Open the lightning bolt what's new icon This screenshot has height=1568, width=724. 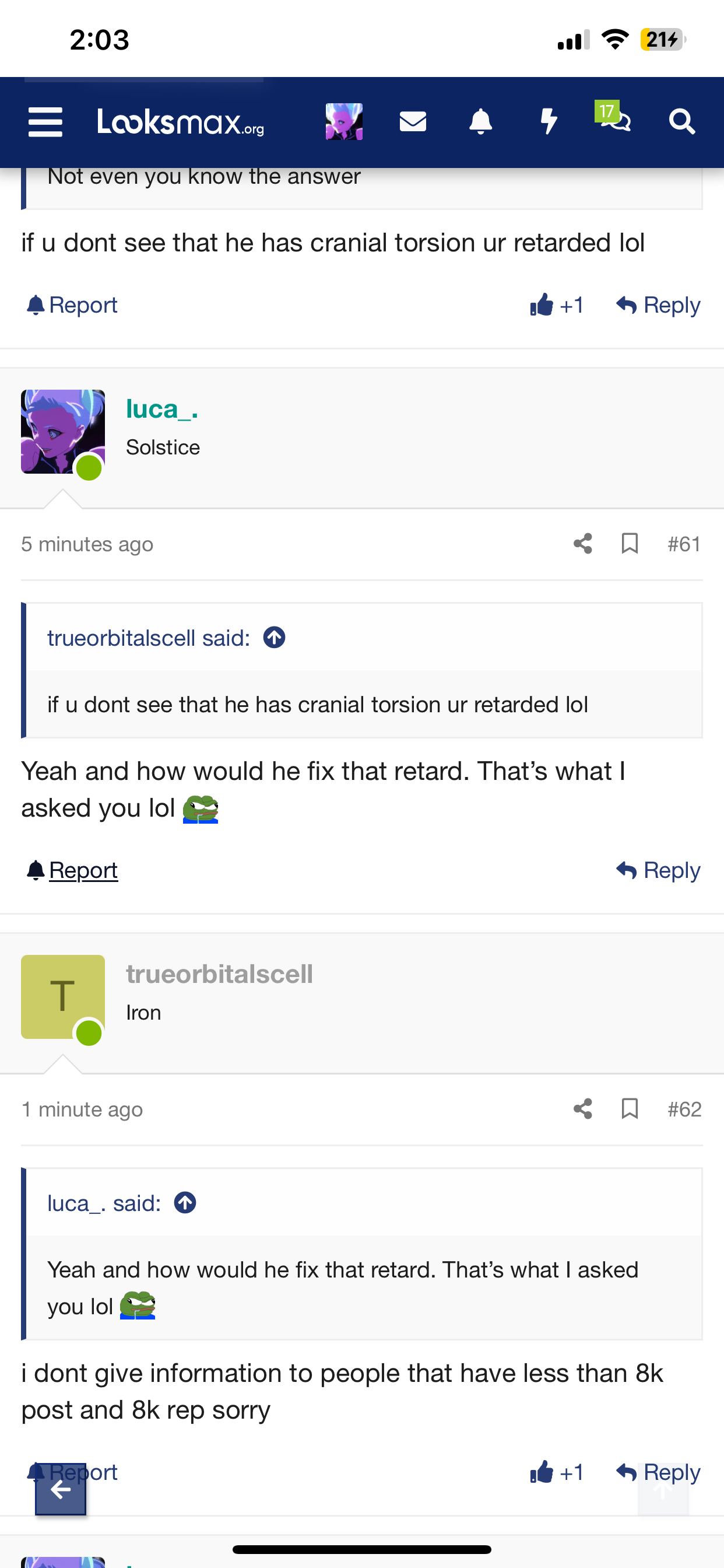tap(549, 122)
